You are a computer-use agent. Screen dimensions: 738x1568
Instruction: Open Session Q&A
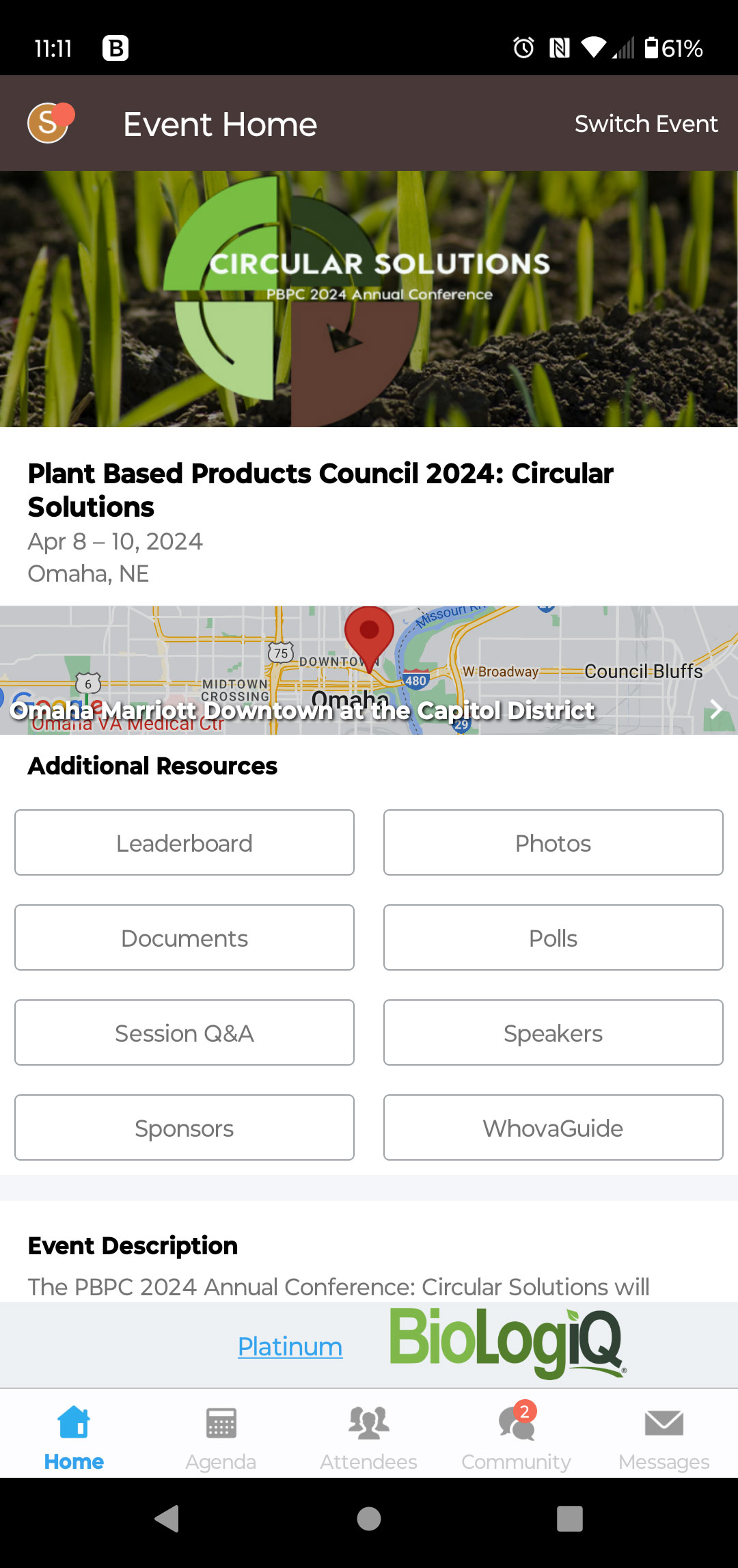[184, 1033]
